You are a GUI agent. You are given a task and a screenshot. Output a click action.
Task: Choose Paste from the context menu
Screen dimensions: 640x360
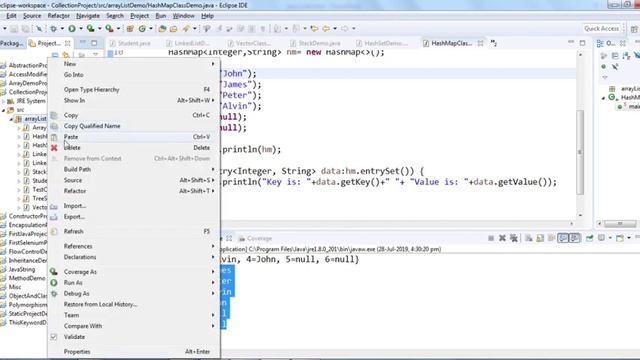[x=134, y=137]
